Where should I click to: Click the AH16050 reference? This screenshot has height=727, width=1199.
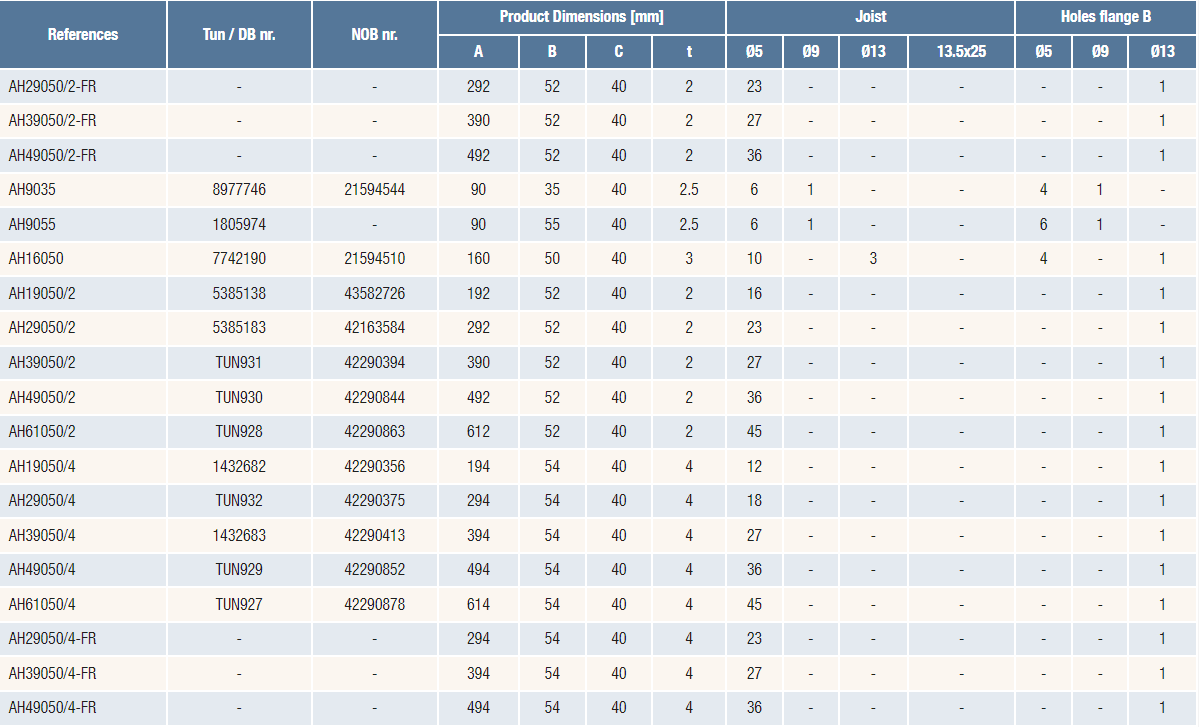pyautogui.click(x=36, y=259)
